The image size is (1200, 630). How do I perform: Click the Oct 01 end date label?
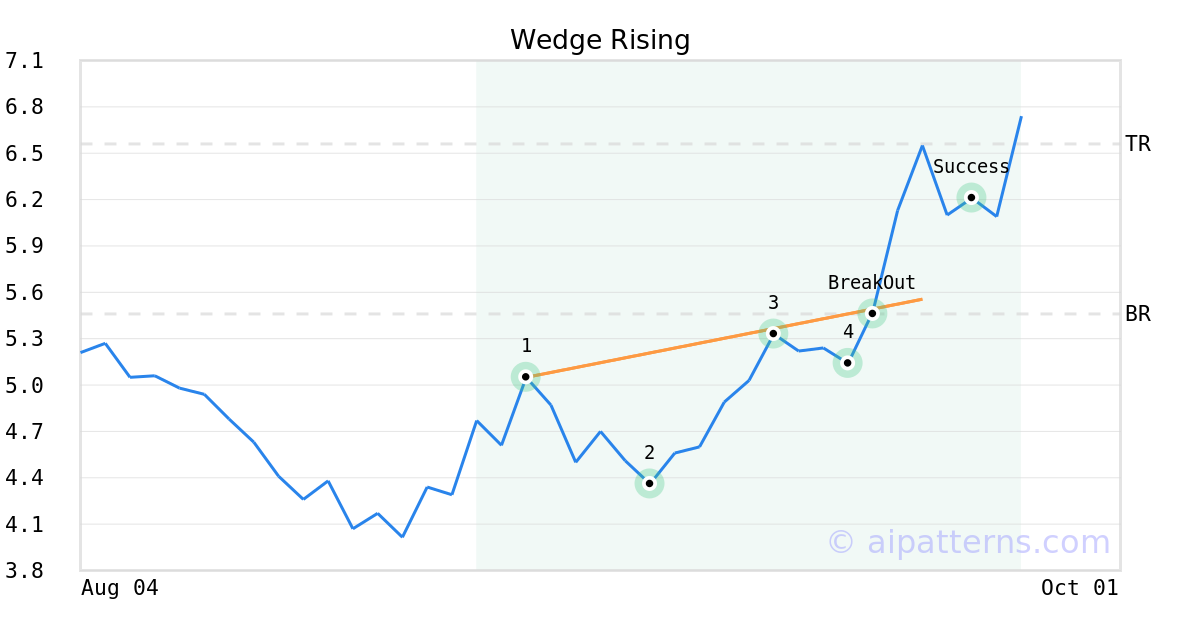pyautogui.click(x=1079, y=588)
